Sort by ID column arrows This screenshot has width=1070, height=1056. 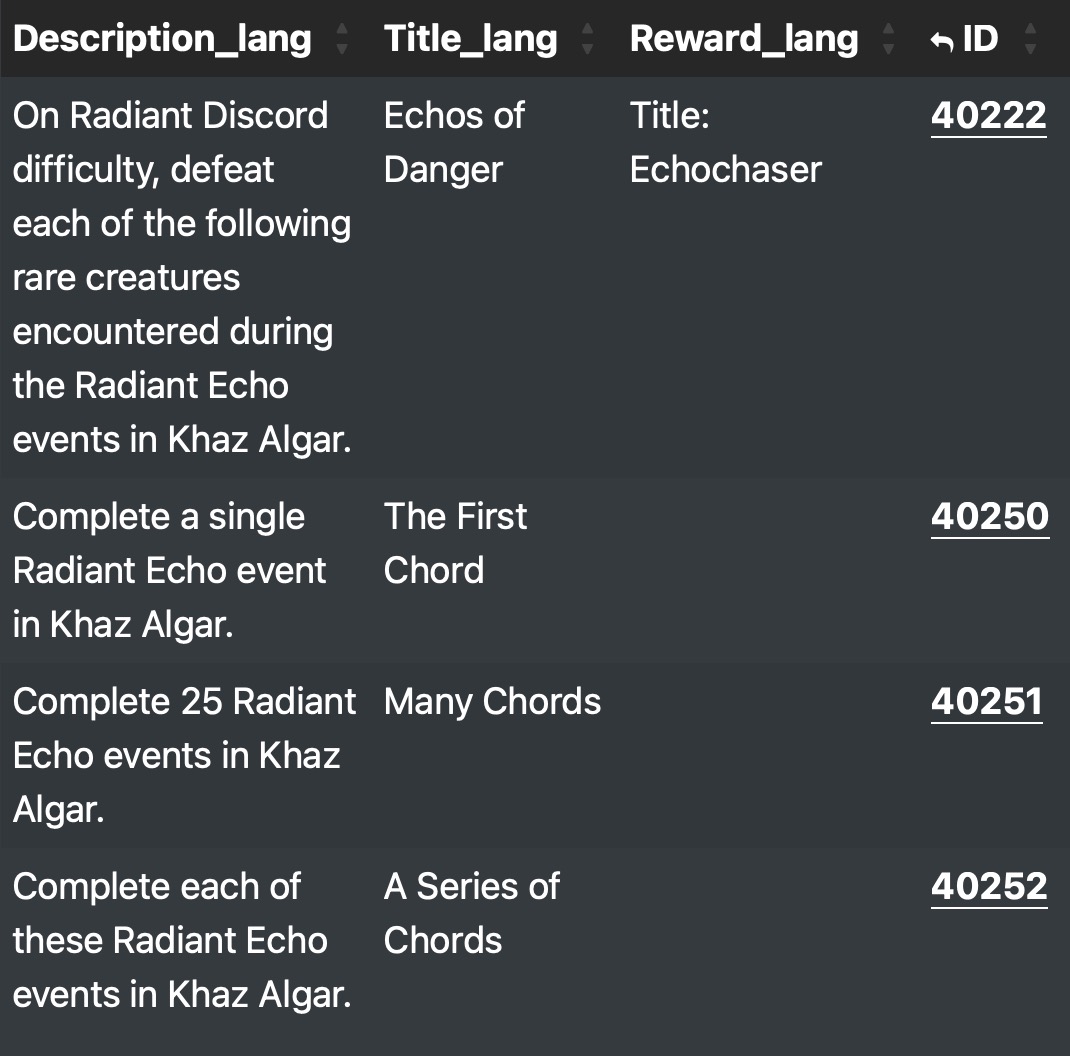1030,39
